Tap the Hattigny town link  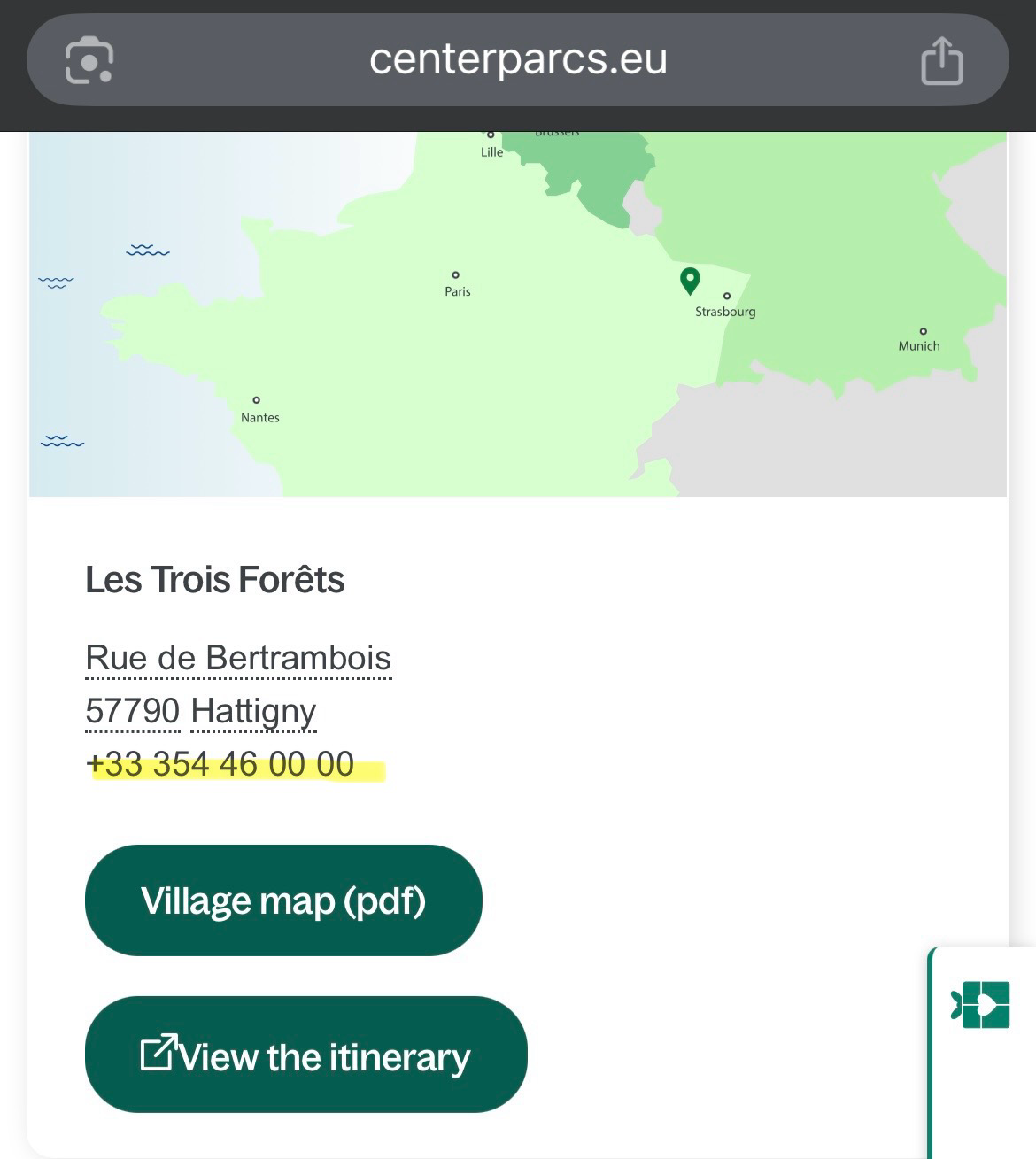pos(253,712)
